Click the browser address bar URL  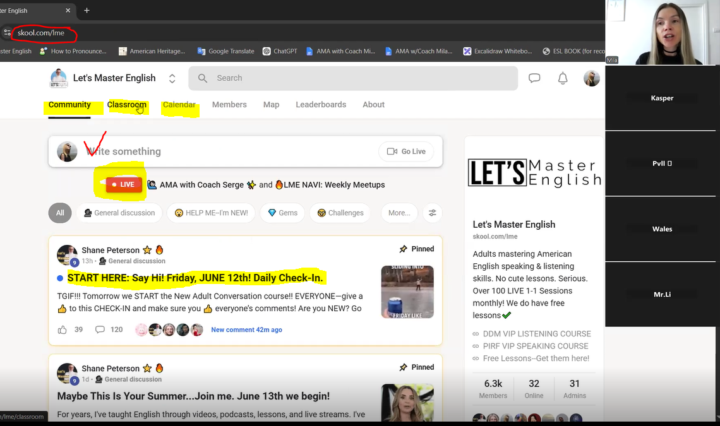(41, 33)
